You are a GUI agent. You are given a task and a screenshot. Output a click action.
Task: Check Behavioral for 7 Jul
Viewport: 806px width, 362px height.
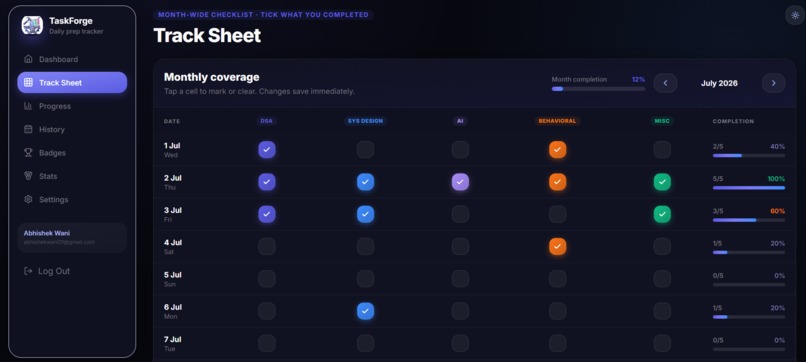tap(558, 343)
